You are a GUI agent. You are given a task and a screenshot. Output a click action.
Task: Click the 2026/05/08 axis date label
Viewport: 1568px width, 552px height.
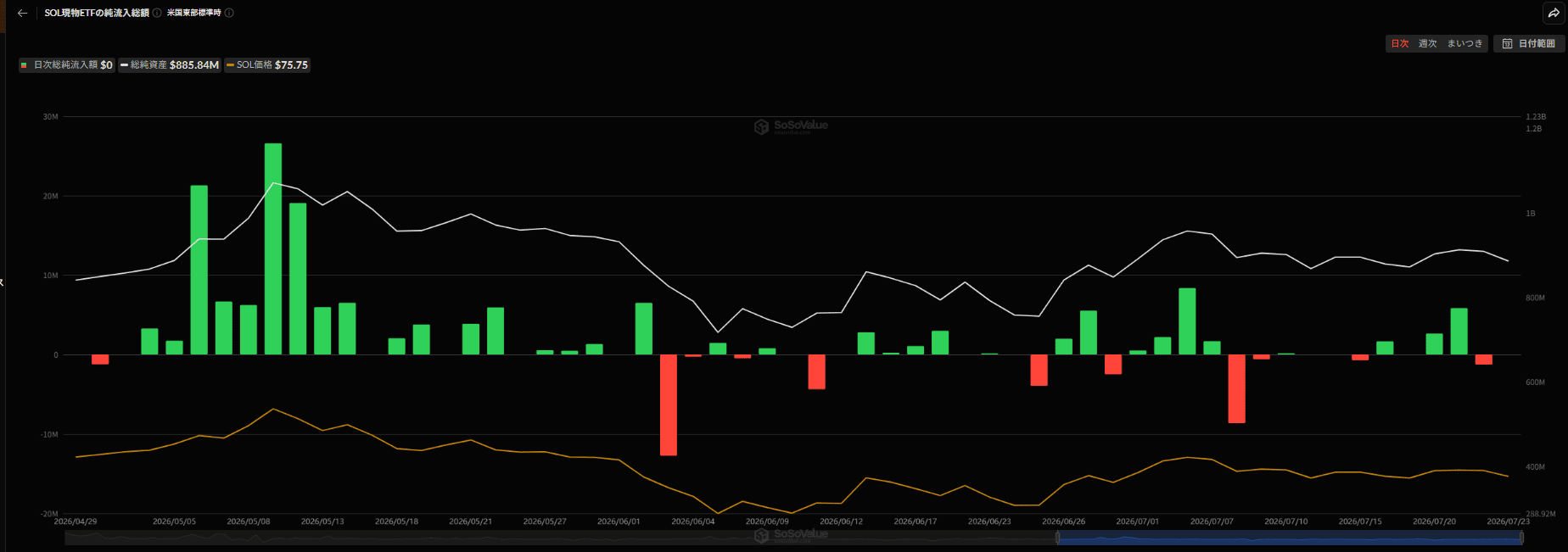pos(249,521)
